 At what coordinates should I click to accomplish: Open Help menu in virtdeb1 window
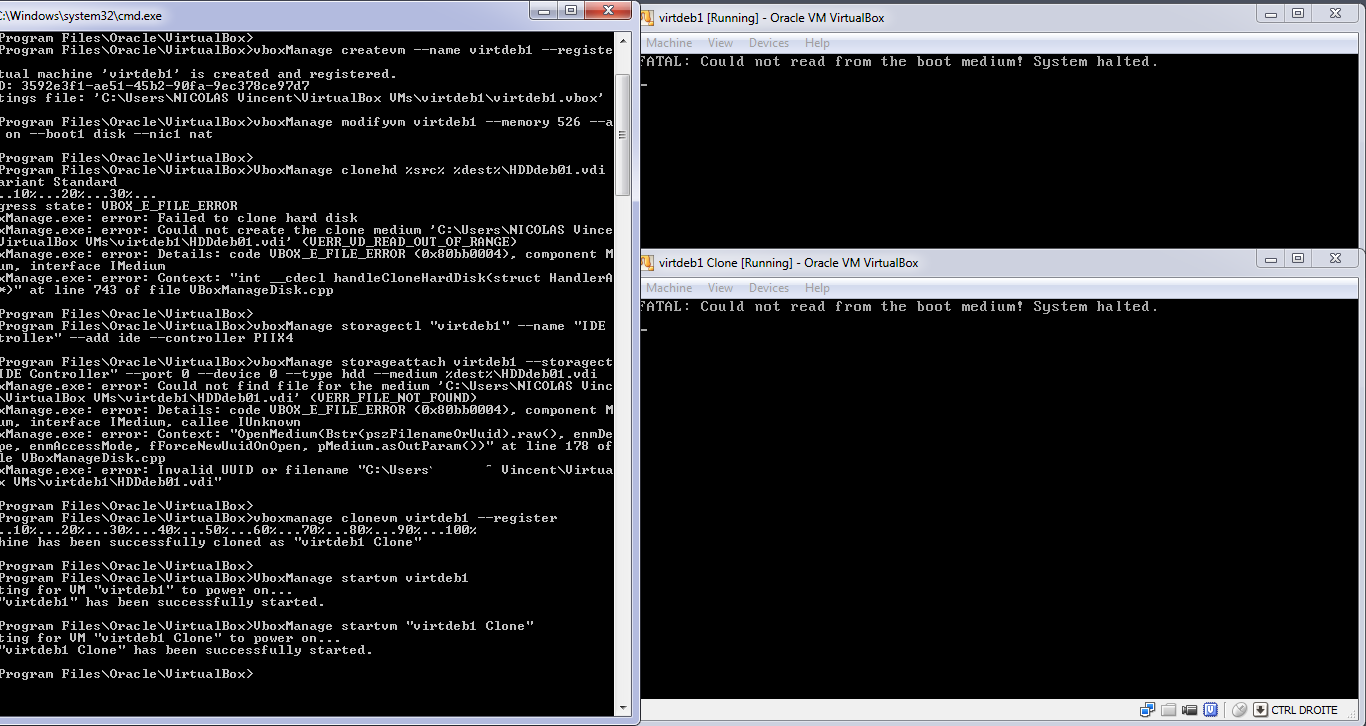pos(817,43)
